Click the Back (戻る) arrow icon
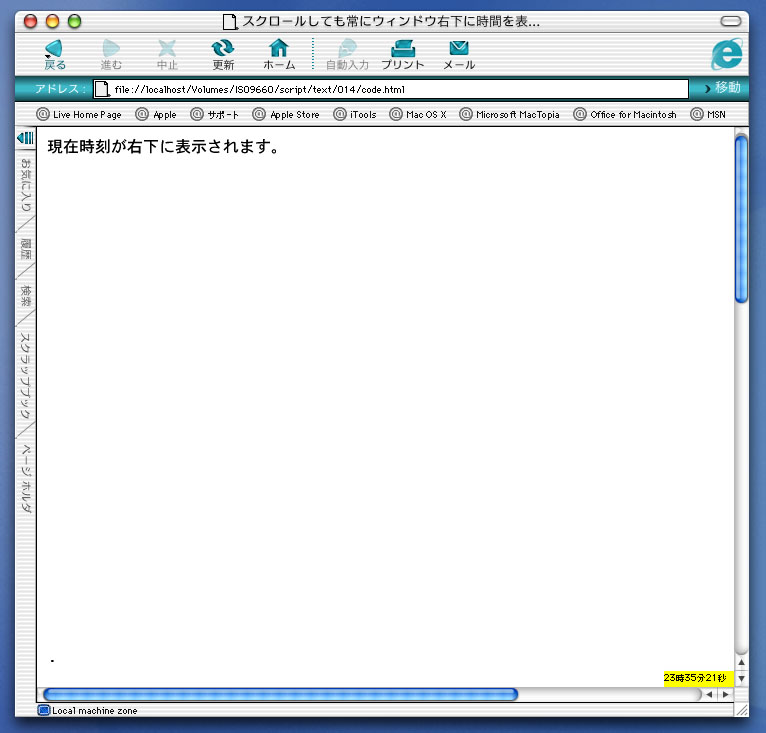Image resolution: width=766 pixels, height=733 pixels. pos(54,48)
